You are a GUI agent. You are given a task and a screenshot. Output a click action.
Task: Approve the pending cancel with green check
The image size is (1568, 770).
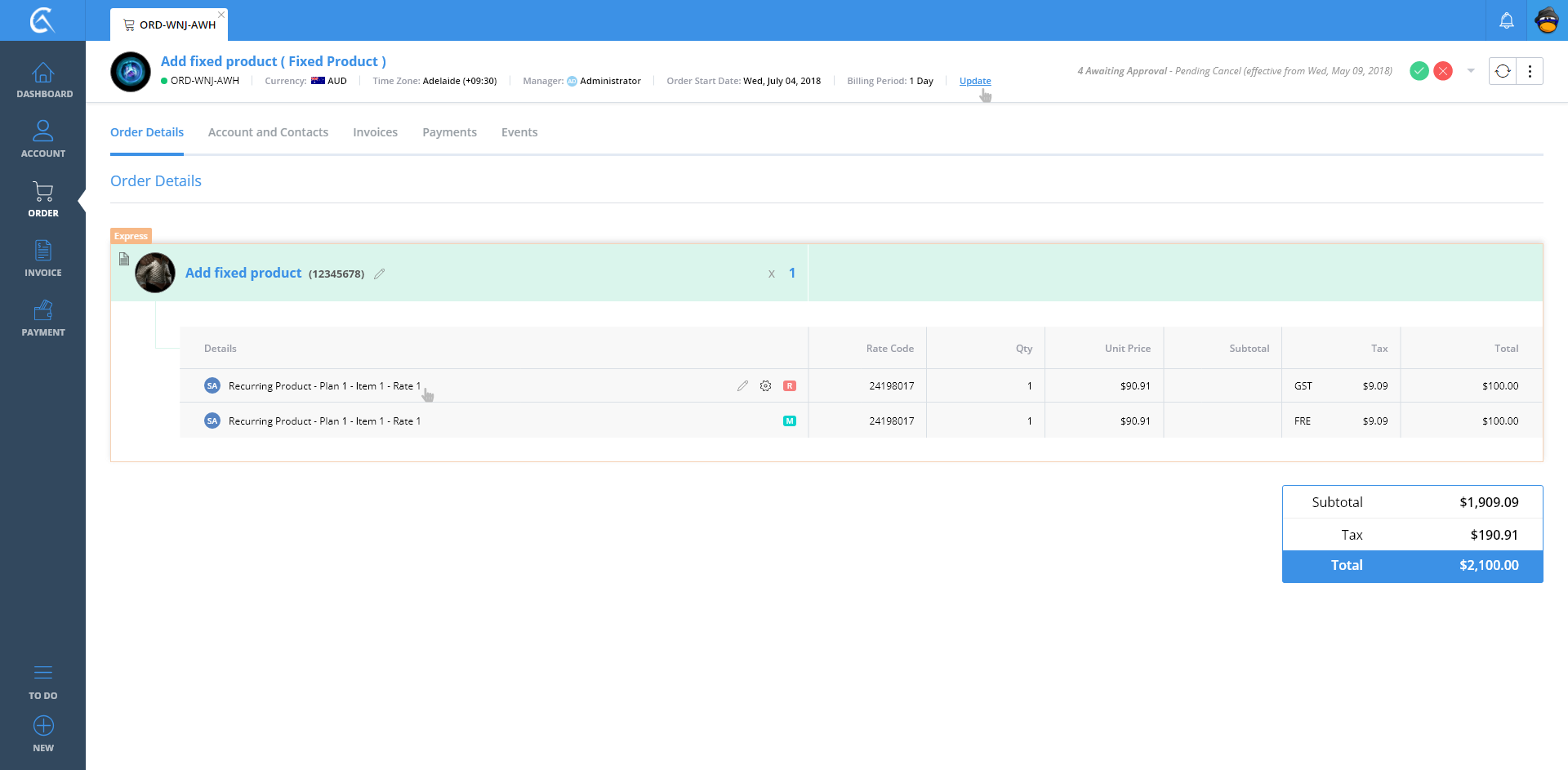(1419, 71)
